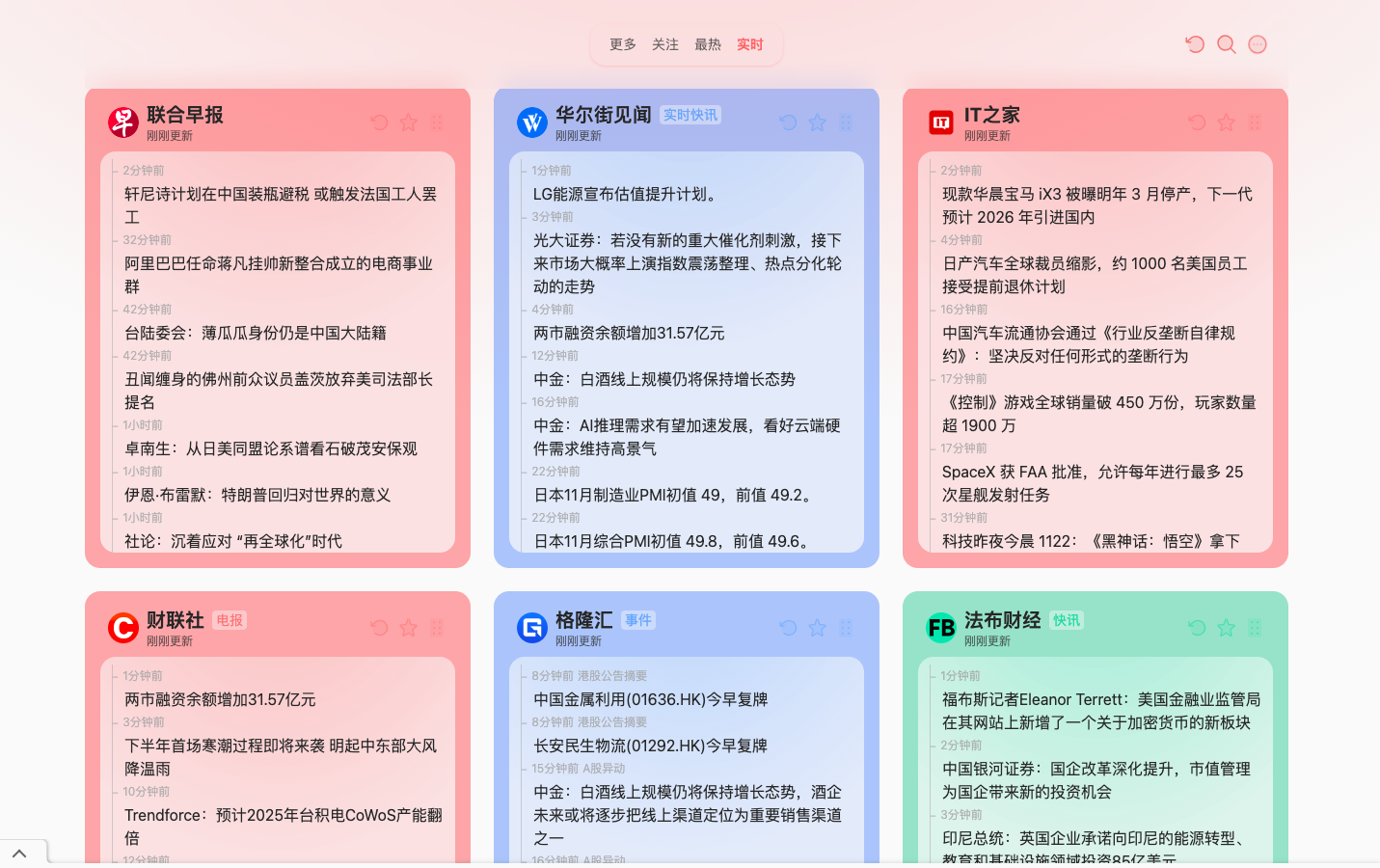1380x868 pixels.
Task: Open headline 中国金属利用(01636.HK)今早复牌
Action: click(651, 699)
